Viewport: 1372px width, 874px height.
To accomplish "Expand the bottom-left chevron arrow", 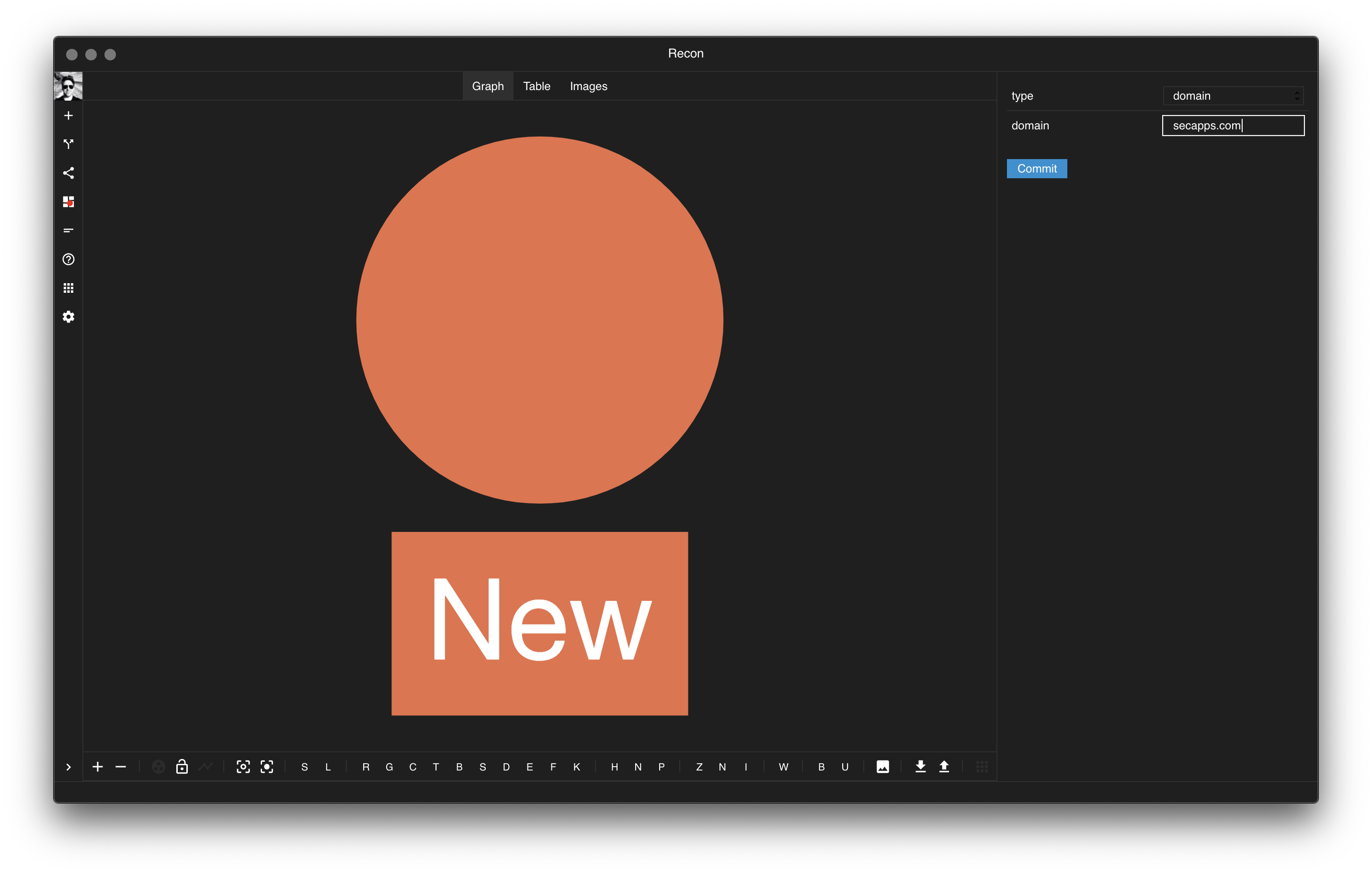I will pos(69,767).
